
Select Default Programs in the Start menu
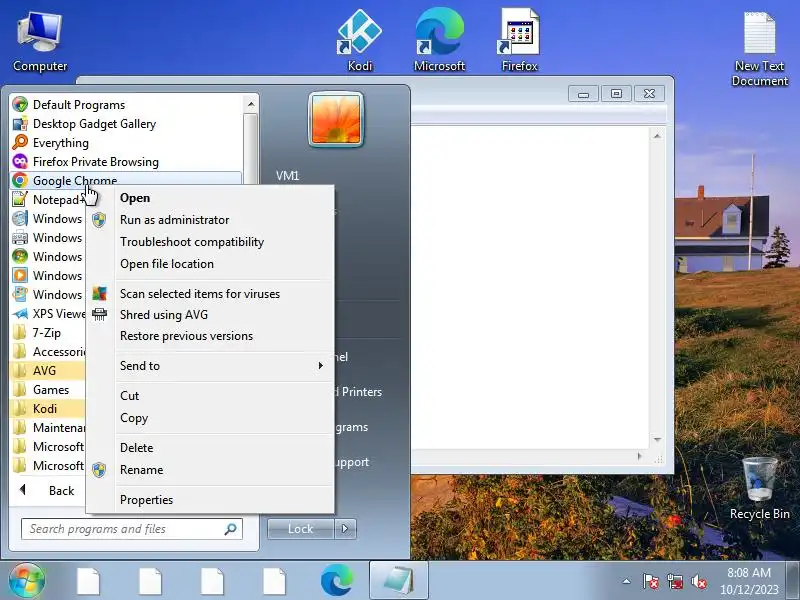coord(127,105)
